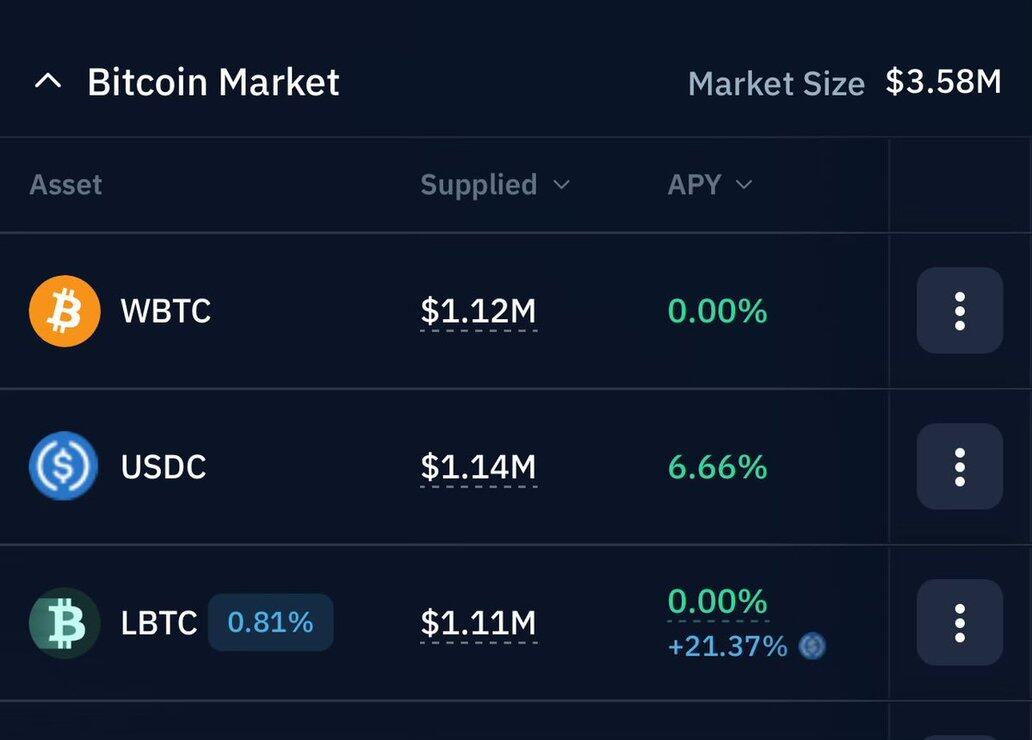The height and width of the screenshot is (740, 1032).
Task: Open the LBTC row three-dot menu
Action: [x=960, y=622]
